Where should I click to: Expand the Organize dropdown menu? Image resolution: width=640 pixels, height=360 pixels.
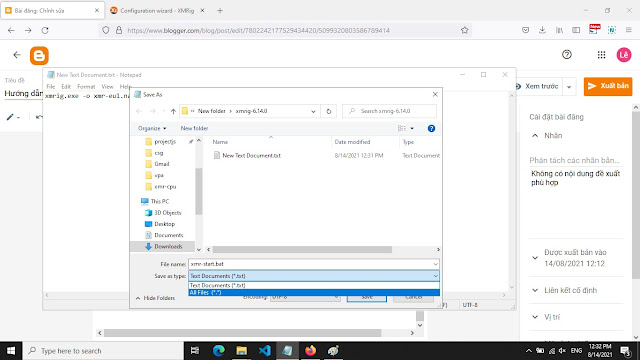coord(152,128)
